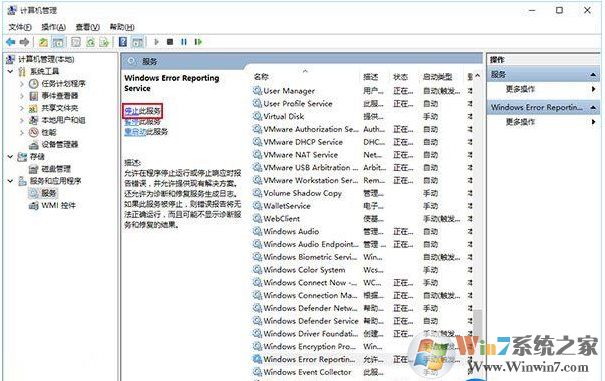Select the Windows Event Collector row
This screenshot has width=605, height=381.
click(x=363, y=372)
